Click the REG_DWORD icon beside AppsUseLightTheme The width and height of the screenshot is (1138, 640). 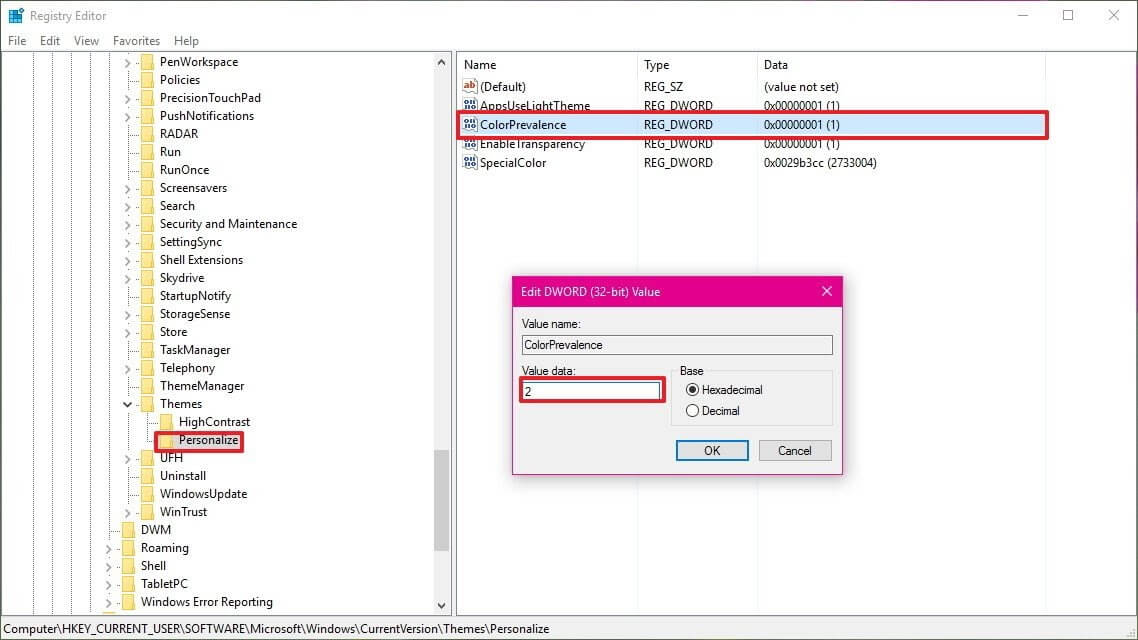[470, 105]
